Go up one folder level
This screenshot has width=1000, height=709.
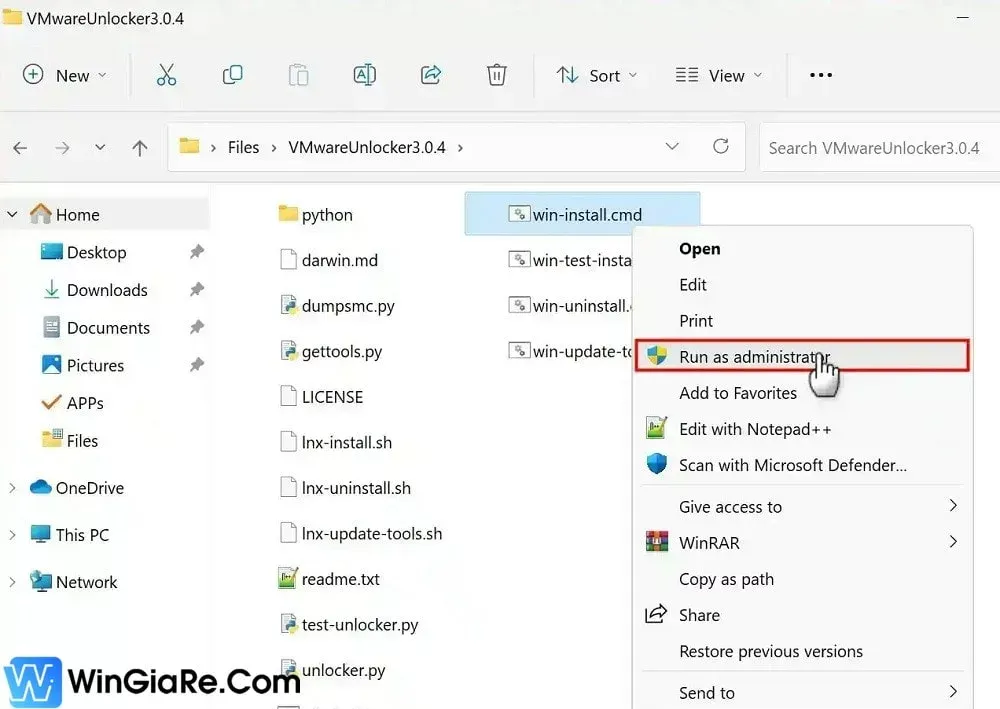pos(139,146)
